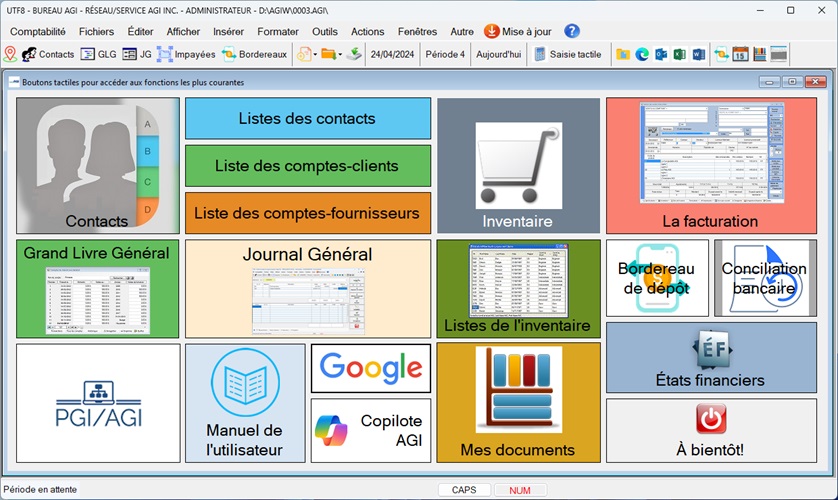Open the GLG toolbar shortcut

coord(98,54)
